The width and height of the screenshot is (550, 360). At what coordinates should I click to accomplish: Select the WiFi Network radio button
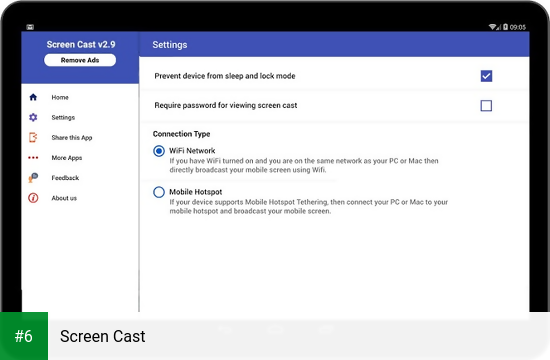pos(159,151)
